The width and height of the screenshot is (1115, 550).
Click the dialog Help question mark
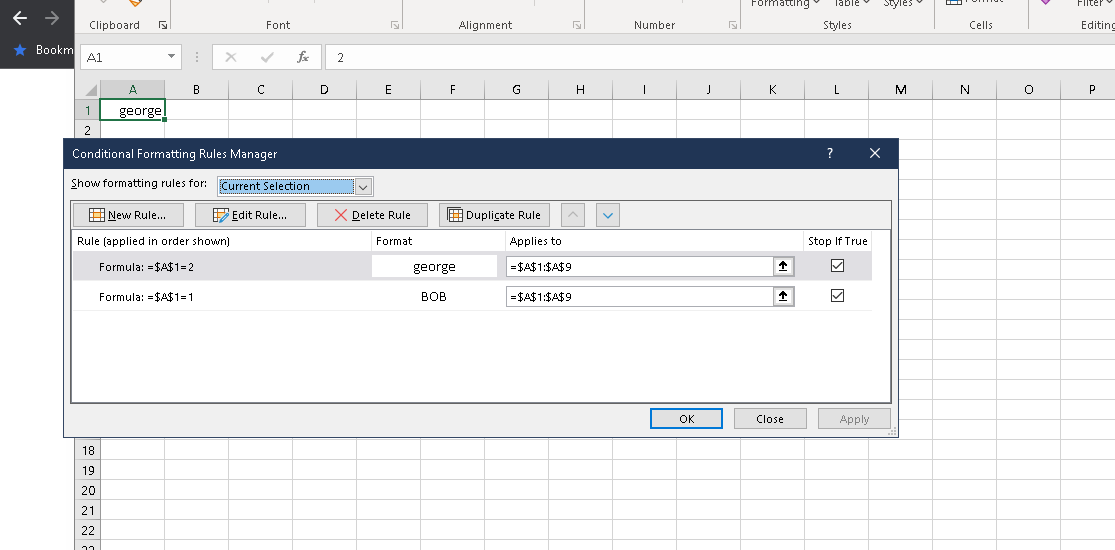[x=830, y=154]
